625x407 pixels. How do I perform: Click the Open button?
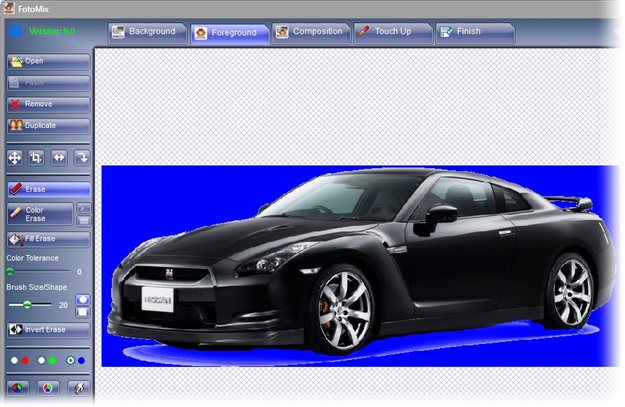[48, 62]
